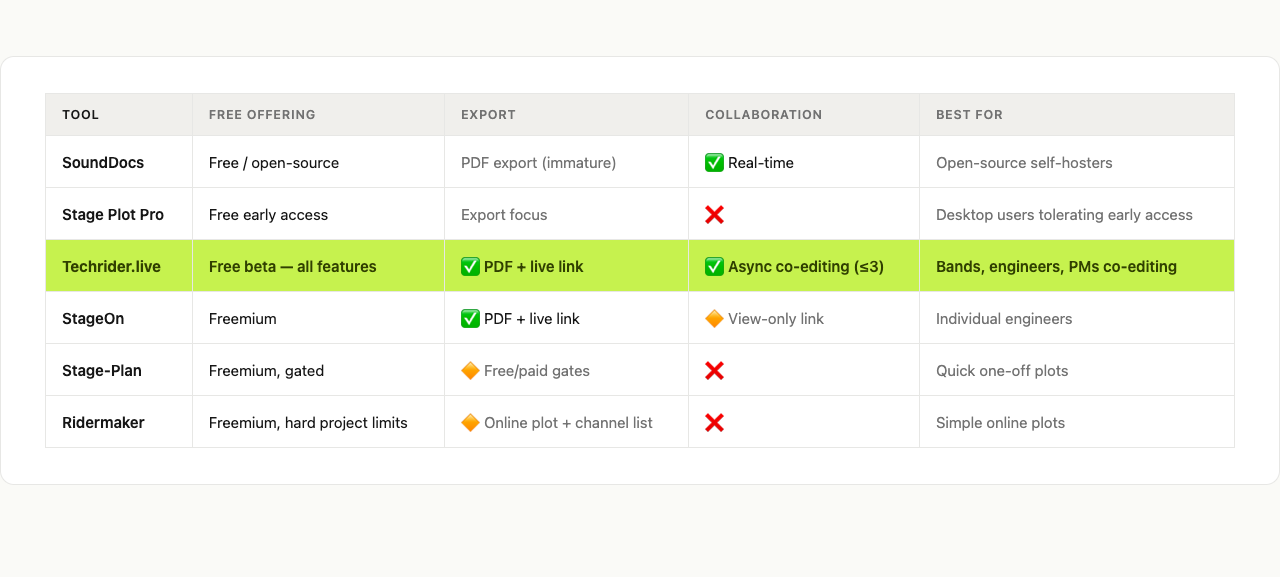Click the 'View-only link' text
Image resolution: width=1280 pixels, height=577 pixels.
coord(776,319)
